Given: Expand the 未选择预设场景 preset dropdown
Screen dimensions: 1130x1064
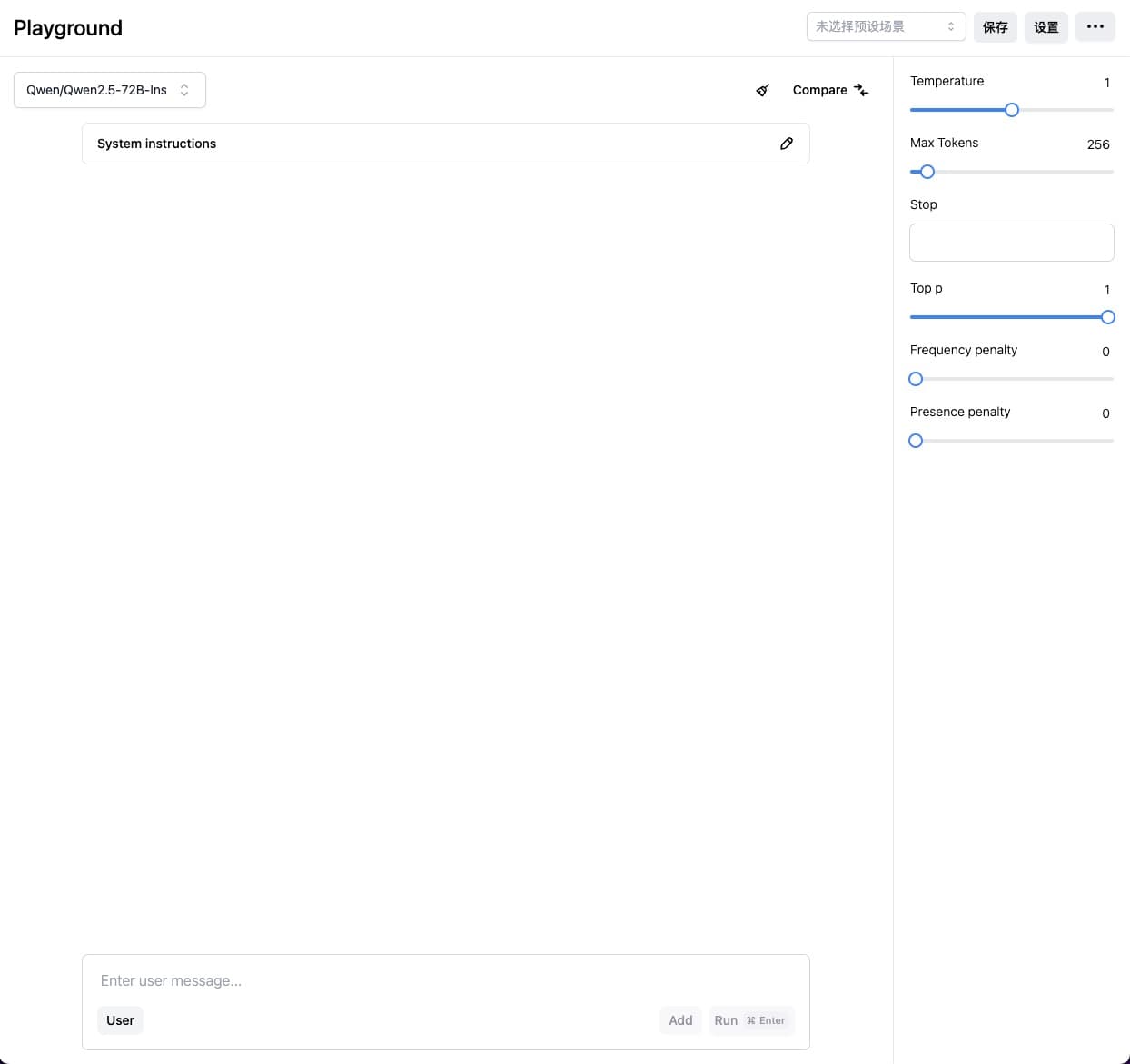Looking at the screenshot, I should coord(886,26).
